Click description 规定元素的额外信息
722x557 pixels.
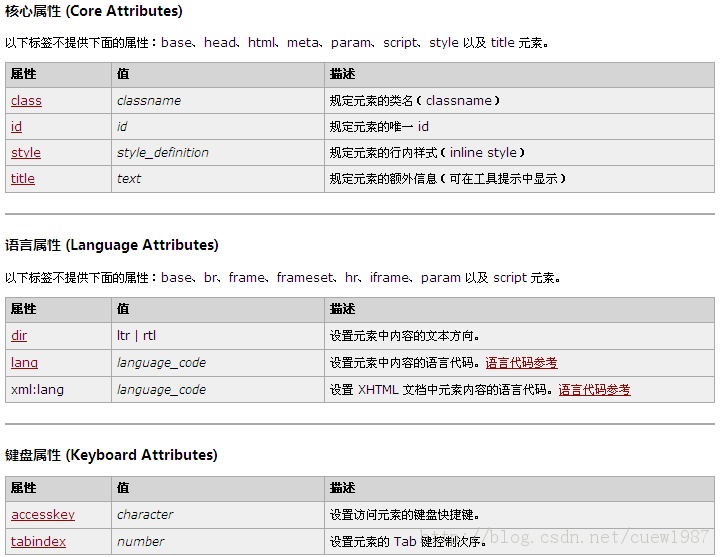[448, 179]
